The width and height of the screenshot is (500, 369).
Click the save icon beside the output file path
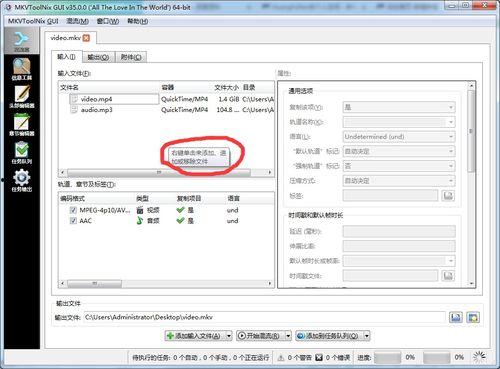455,317
